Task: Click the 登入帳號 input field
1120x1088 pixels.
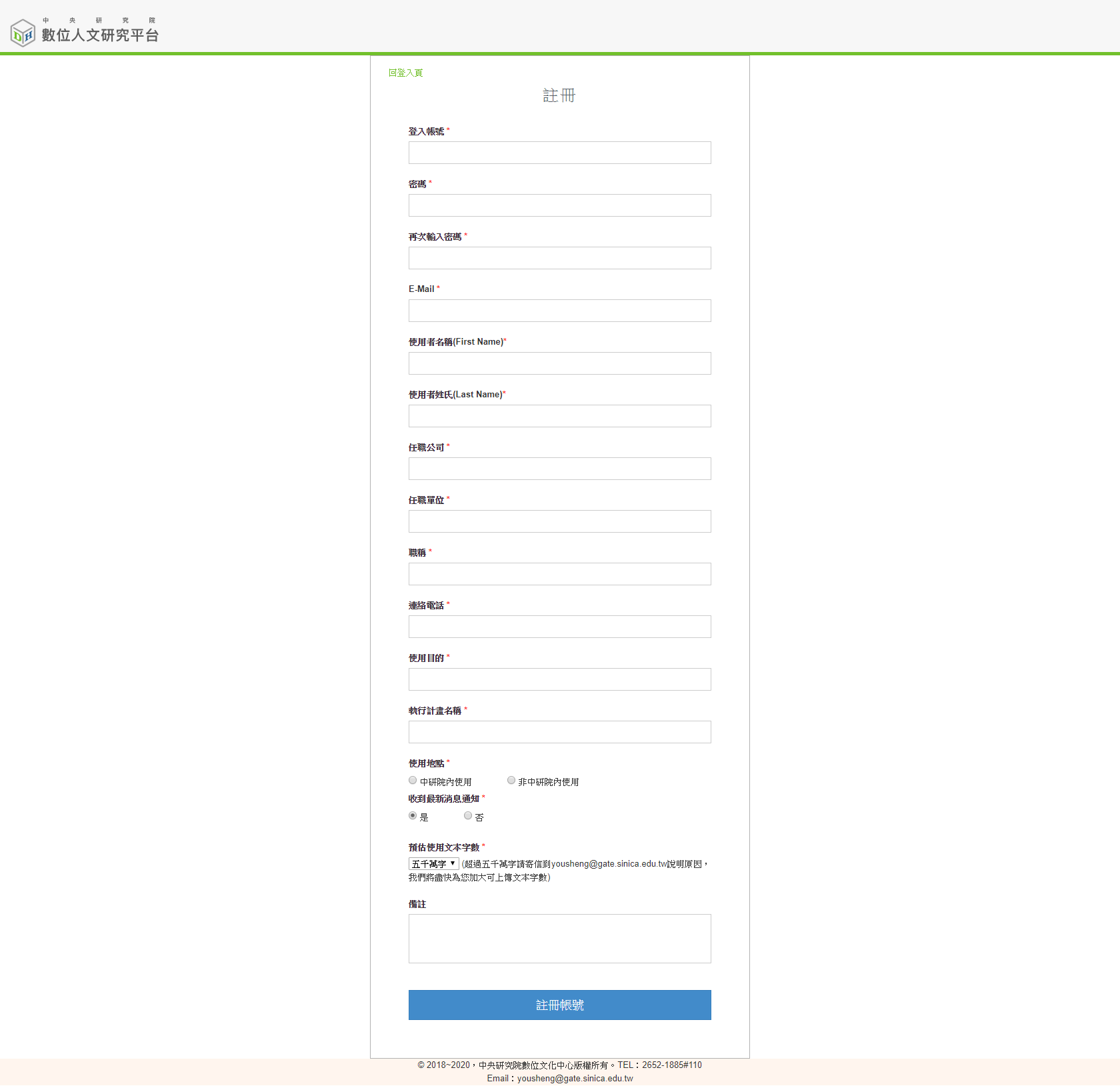Action: click(x=559, y=153)
